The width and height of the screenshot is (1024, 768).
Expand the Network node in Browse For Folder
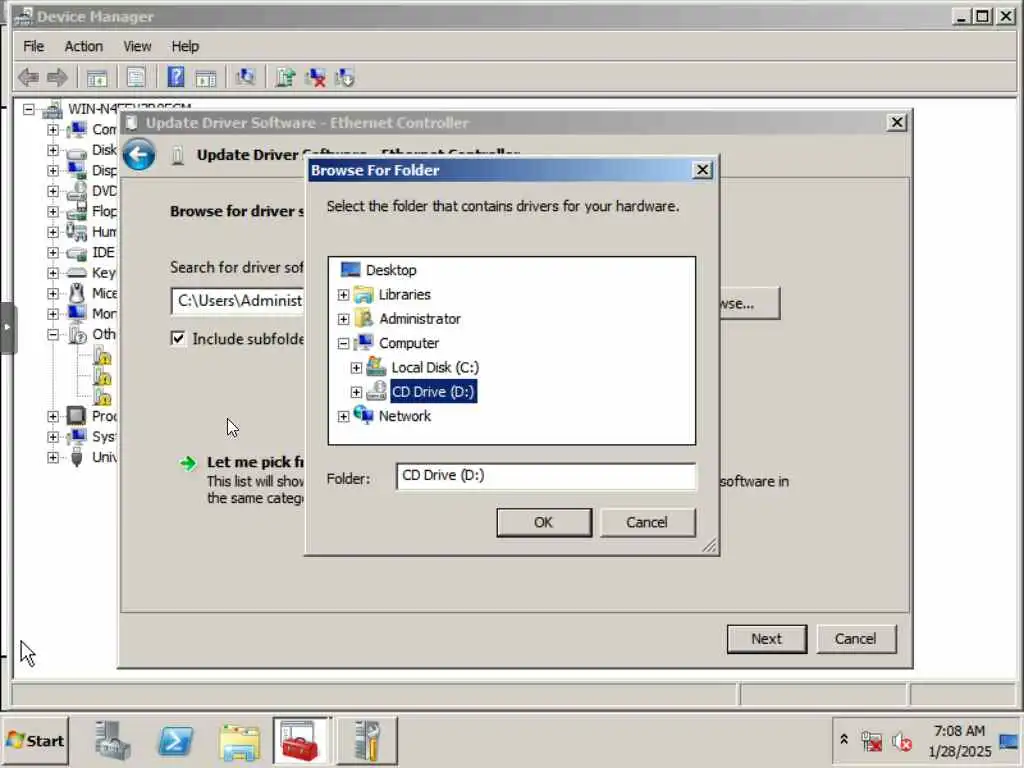(343, 416)
